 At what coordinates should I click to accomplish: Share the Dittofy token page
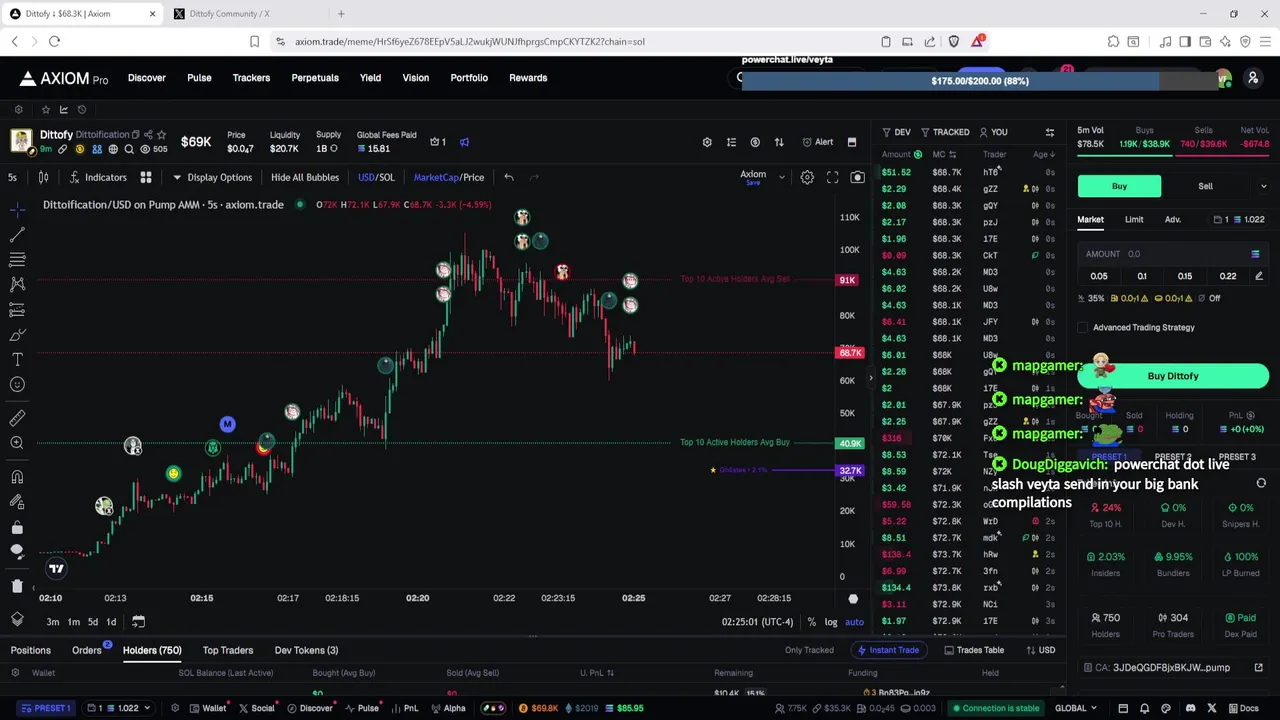point(148,135)
